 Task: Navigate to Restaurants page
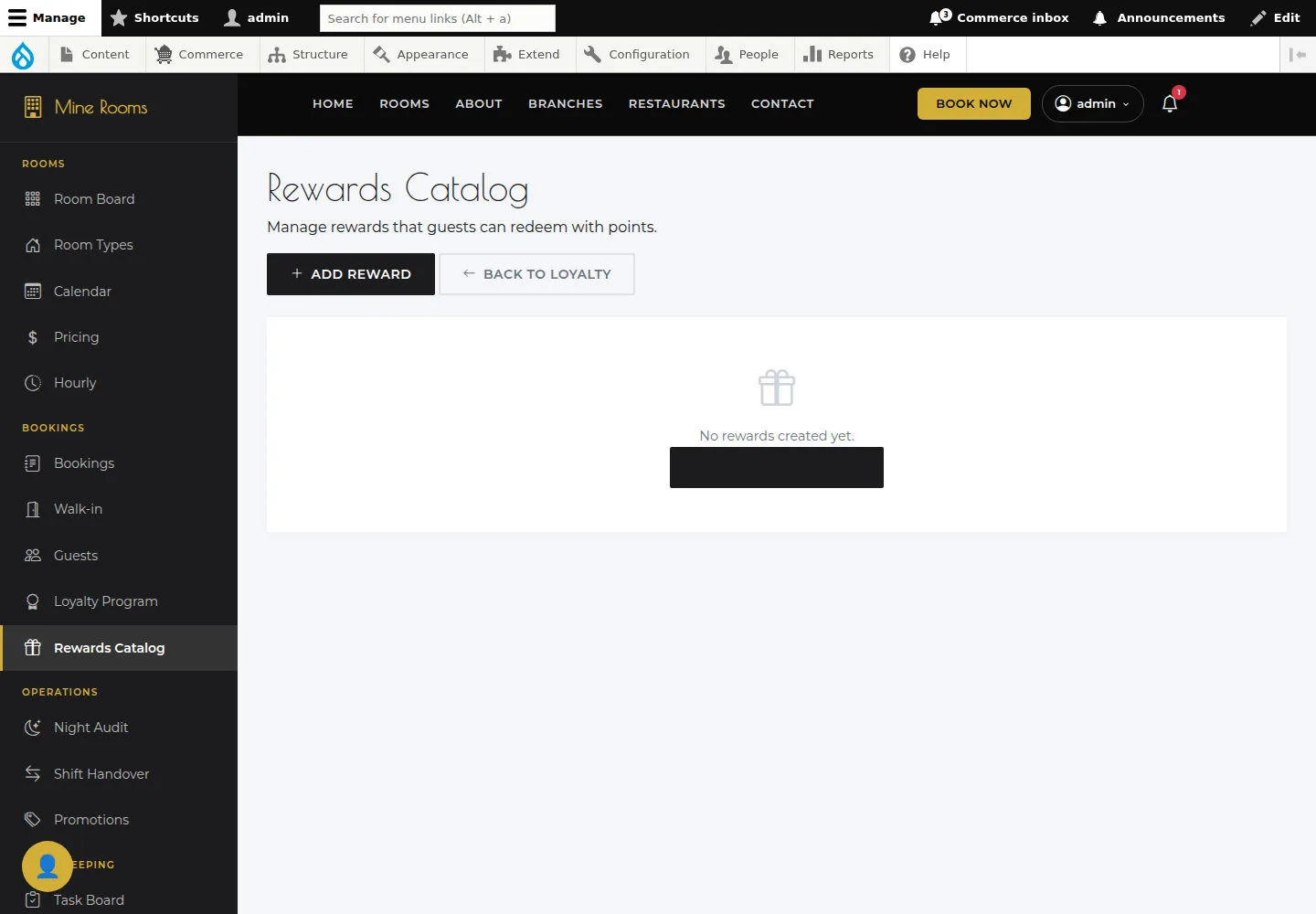click(x=677, y=103)
